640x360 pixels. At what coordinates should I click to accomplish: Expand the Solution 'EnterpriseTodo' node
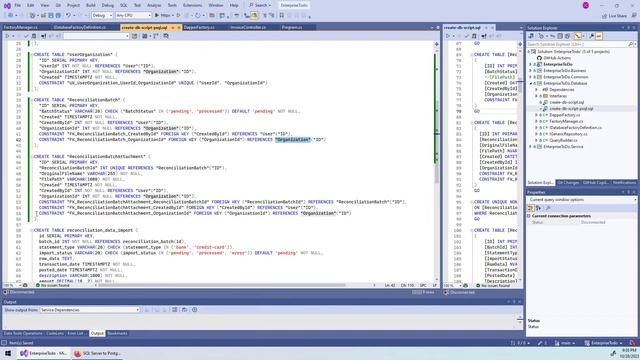(529, 52)
